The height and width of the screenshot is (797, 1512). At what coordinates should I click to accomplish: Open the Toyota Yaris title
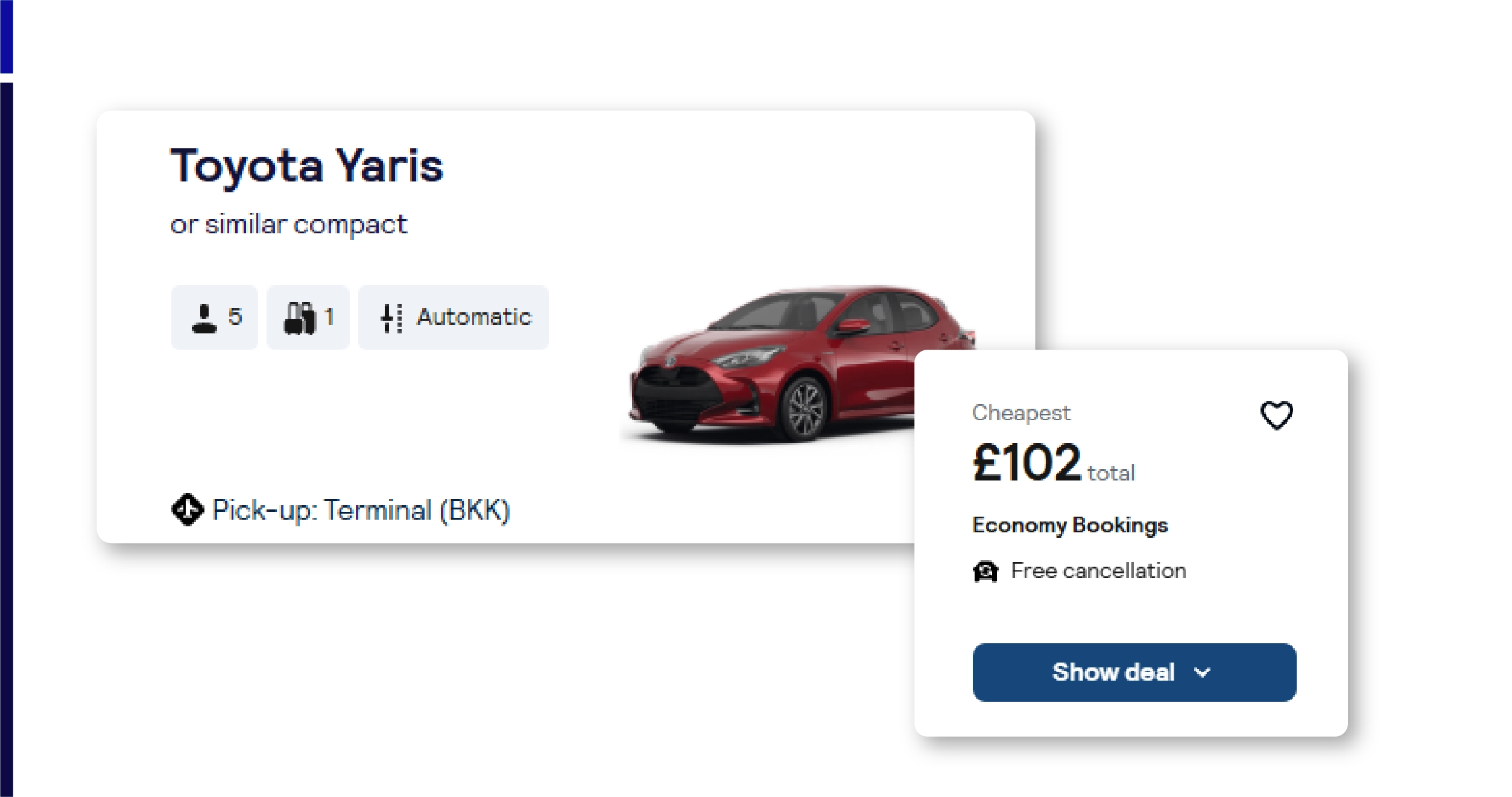(307, 166)
